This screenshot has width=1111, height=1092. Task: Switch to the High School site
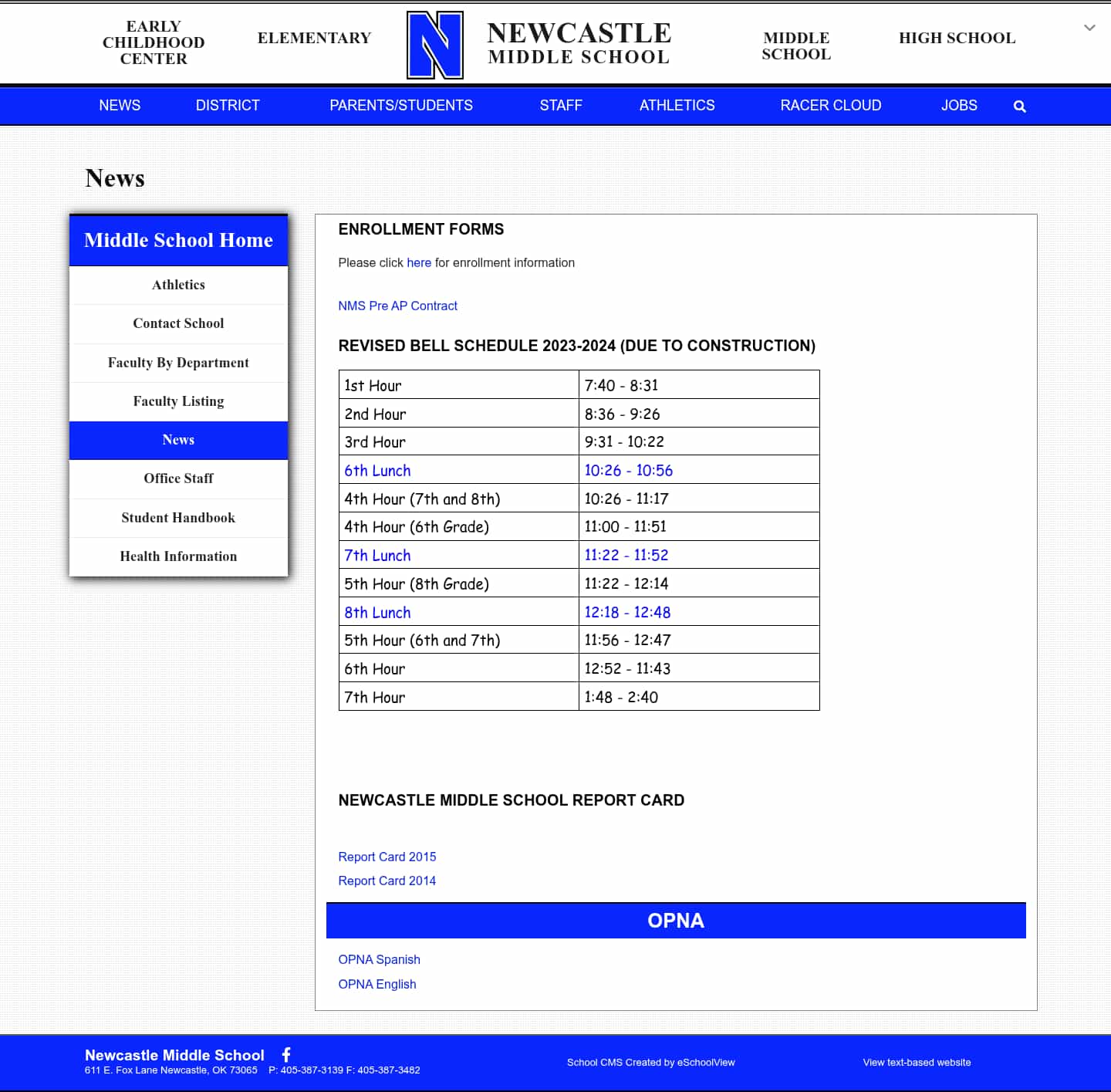pos(957,38)
